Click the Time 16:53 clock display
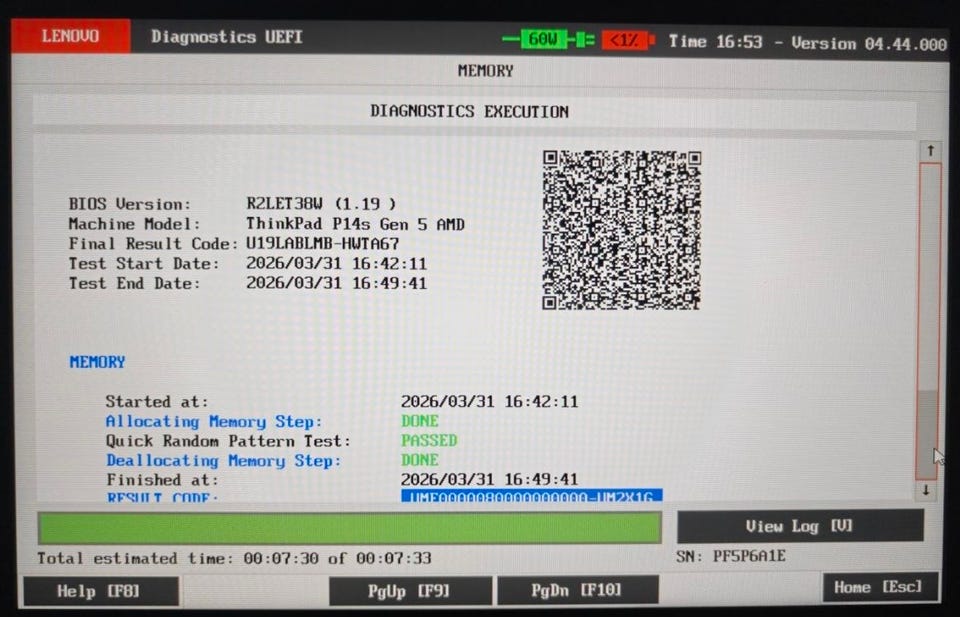The image size is (960, 617). point(716,42)
